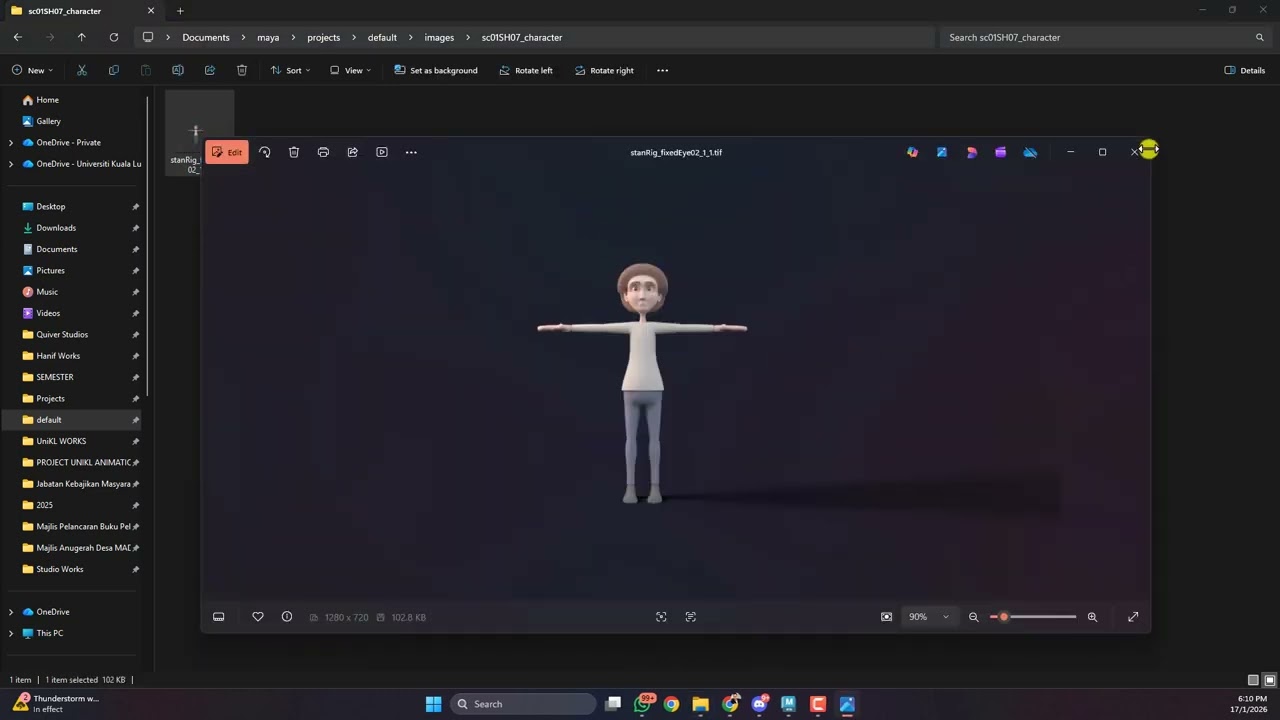Switch Explorer to details list view
This screenshot has height=720, width=1280.
(x=1253, y=680)
